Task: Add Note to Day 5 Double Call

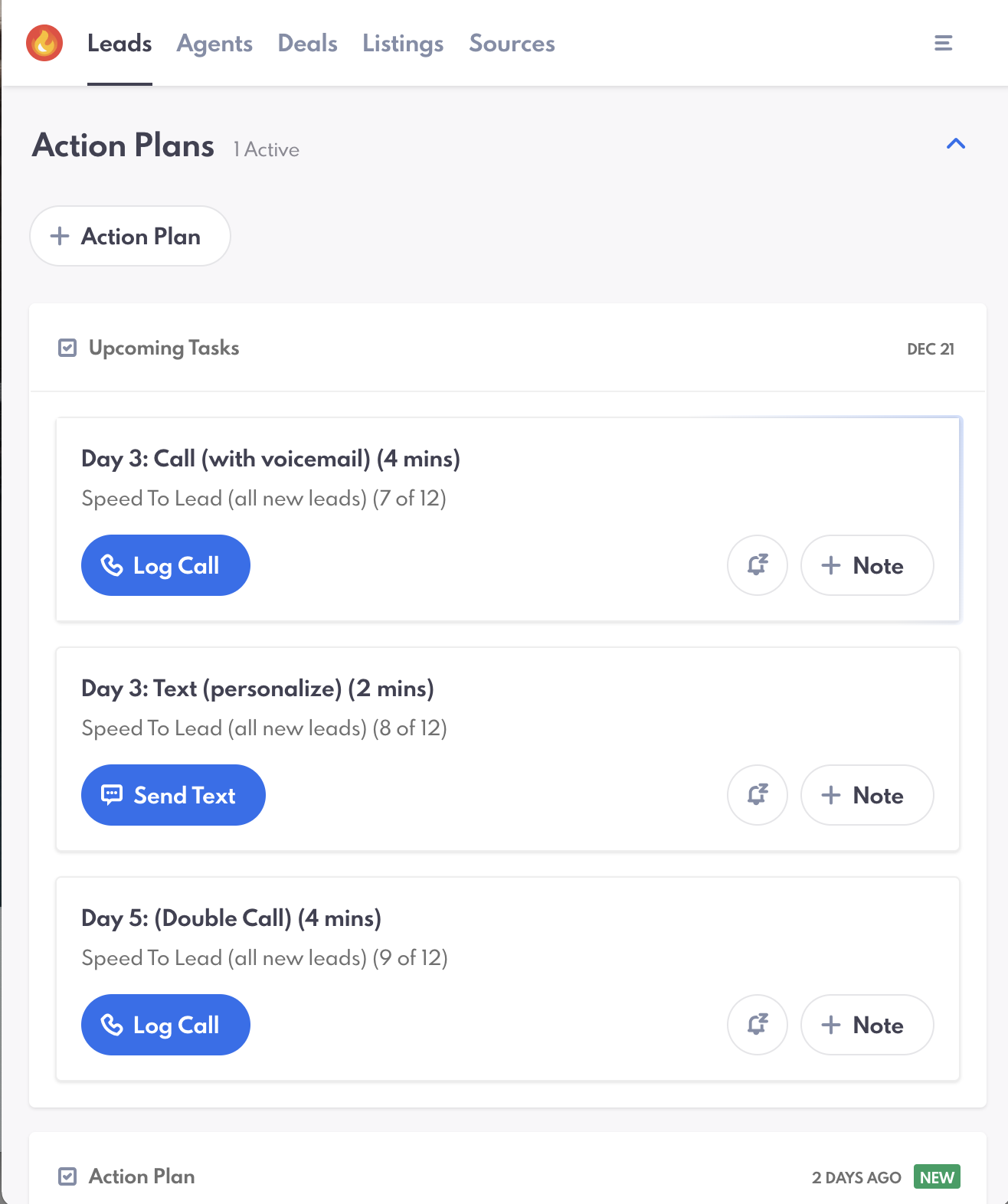Action: pos(866,1025)
